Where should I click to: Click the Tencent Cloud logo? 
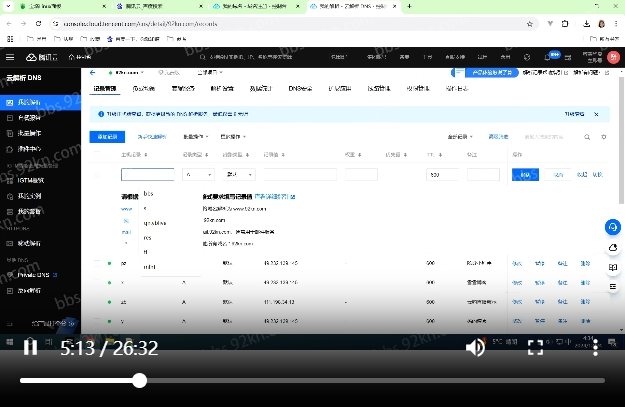click(42, 57)
